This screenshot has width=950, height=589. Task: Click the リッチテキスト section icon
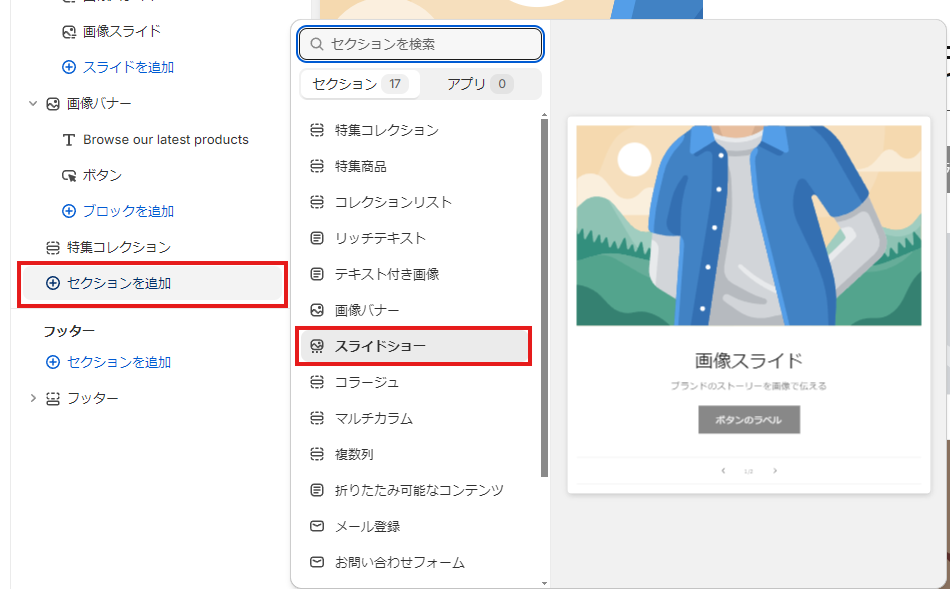[x=316, y=238]
